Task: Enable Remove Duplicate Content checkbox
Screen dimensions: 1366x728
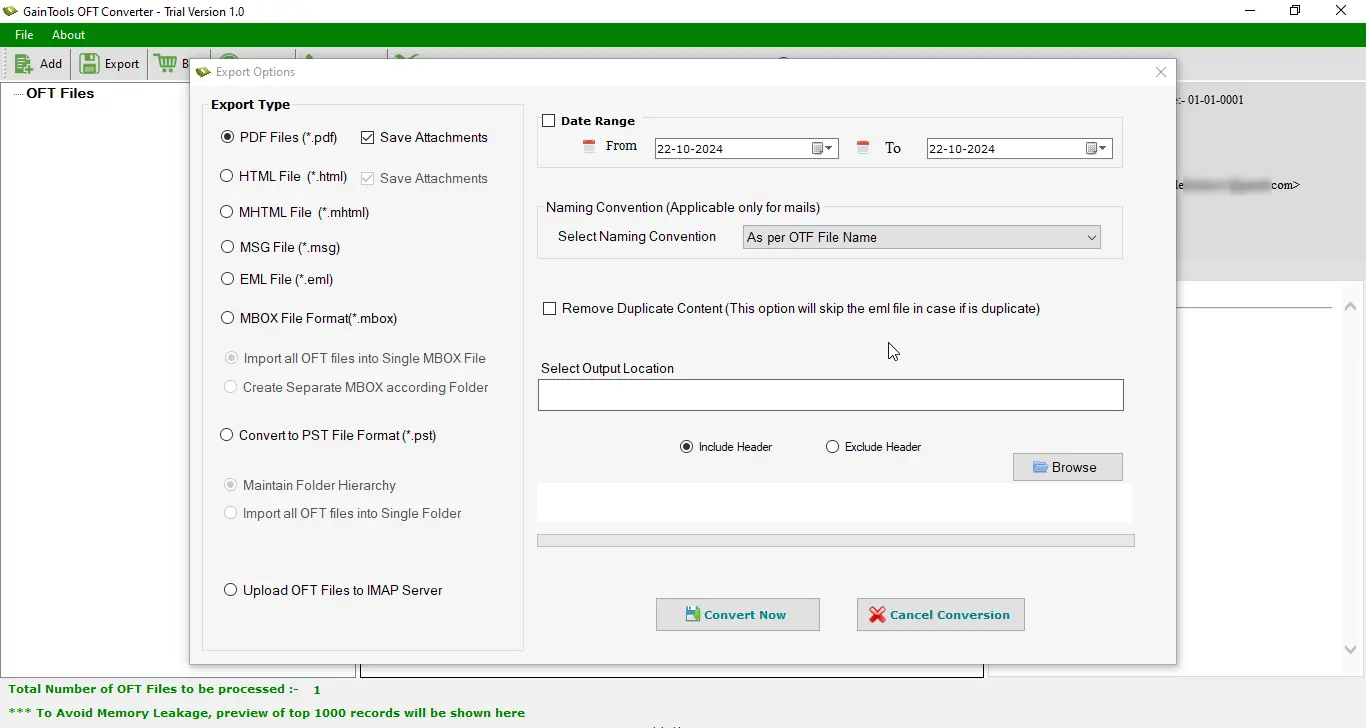Action: click(550, 309)
